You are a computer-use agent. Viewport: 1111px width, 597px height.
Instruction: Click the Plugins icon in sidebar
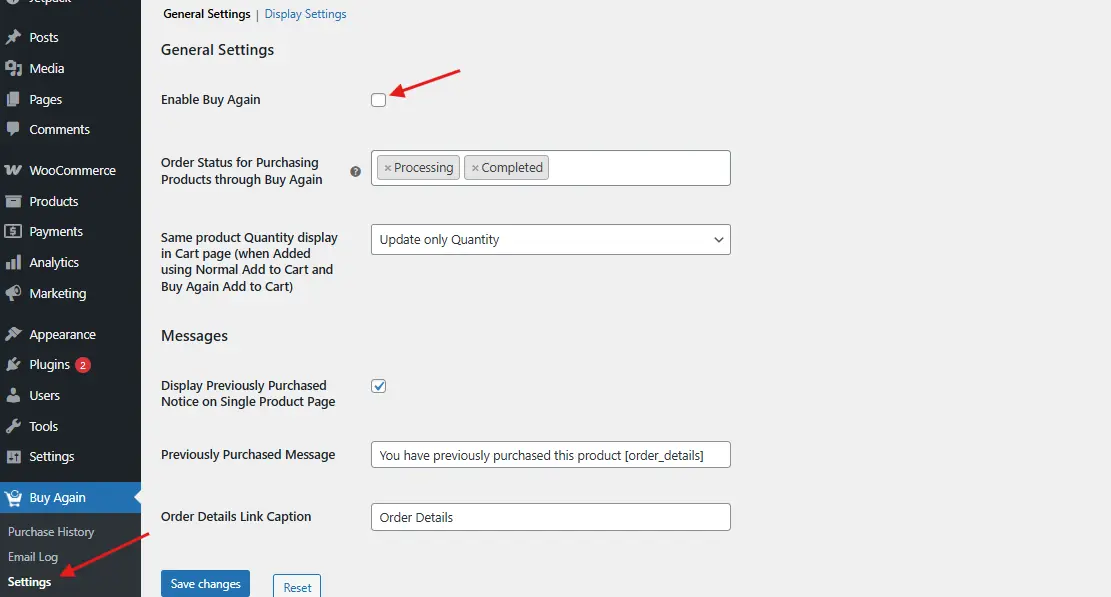pos(13,364)
